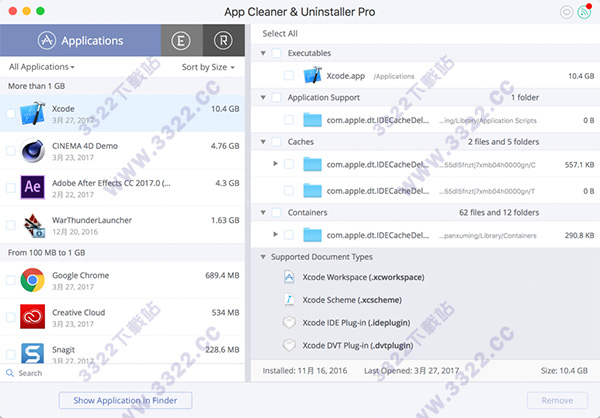Click the Snagit app icon
The width and height of the screenshot is (600, 418).
33,353
